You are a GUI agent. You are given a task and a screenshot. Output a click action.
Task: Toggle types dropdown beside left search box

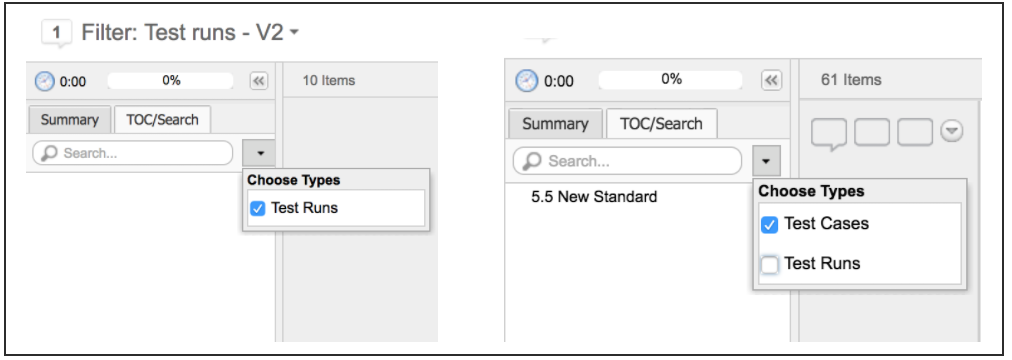click(260, 154)
